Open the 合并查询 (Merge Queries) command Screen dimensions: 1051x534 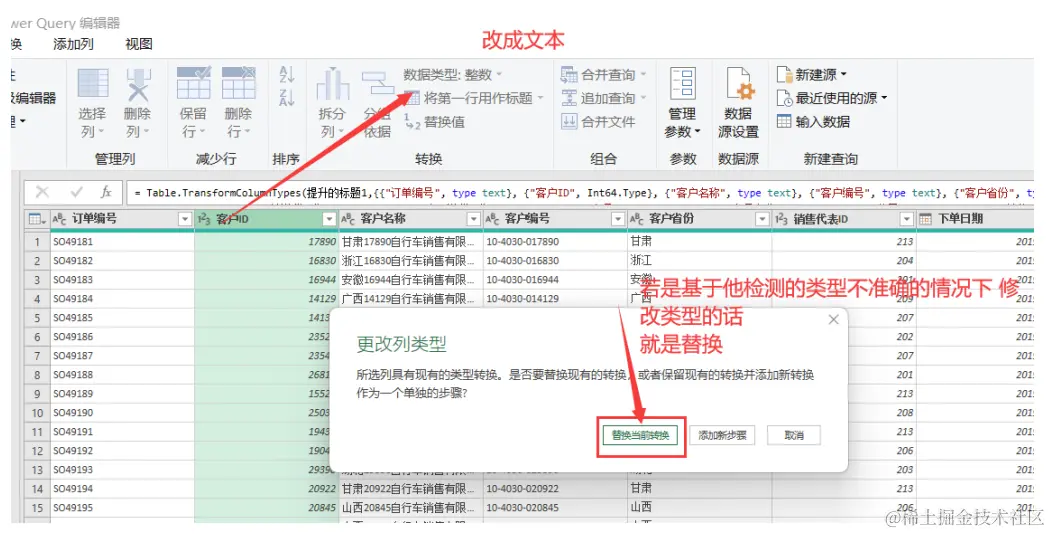603,74
